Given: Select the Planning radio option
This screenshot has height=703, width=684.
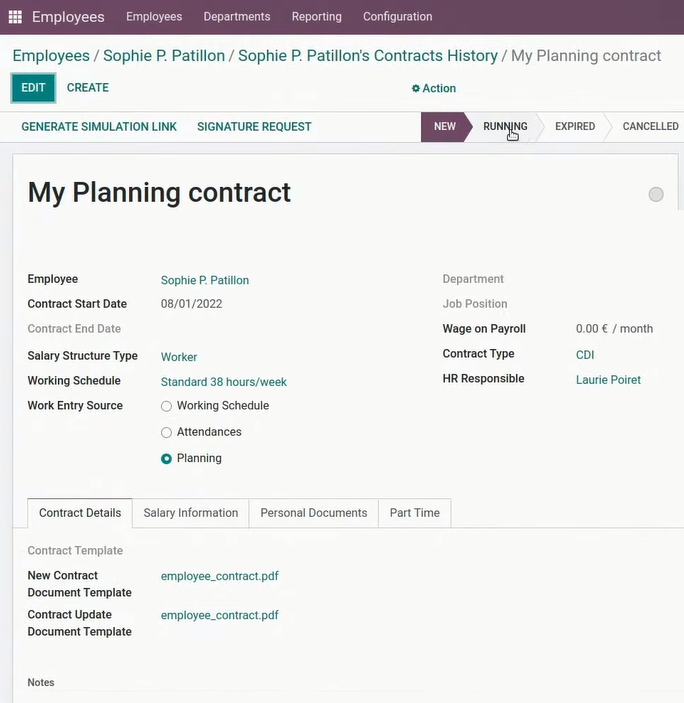Looking at the screenshot, I should click(166, 459).
